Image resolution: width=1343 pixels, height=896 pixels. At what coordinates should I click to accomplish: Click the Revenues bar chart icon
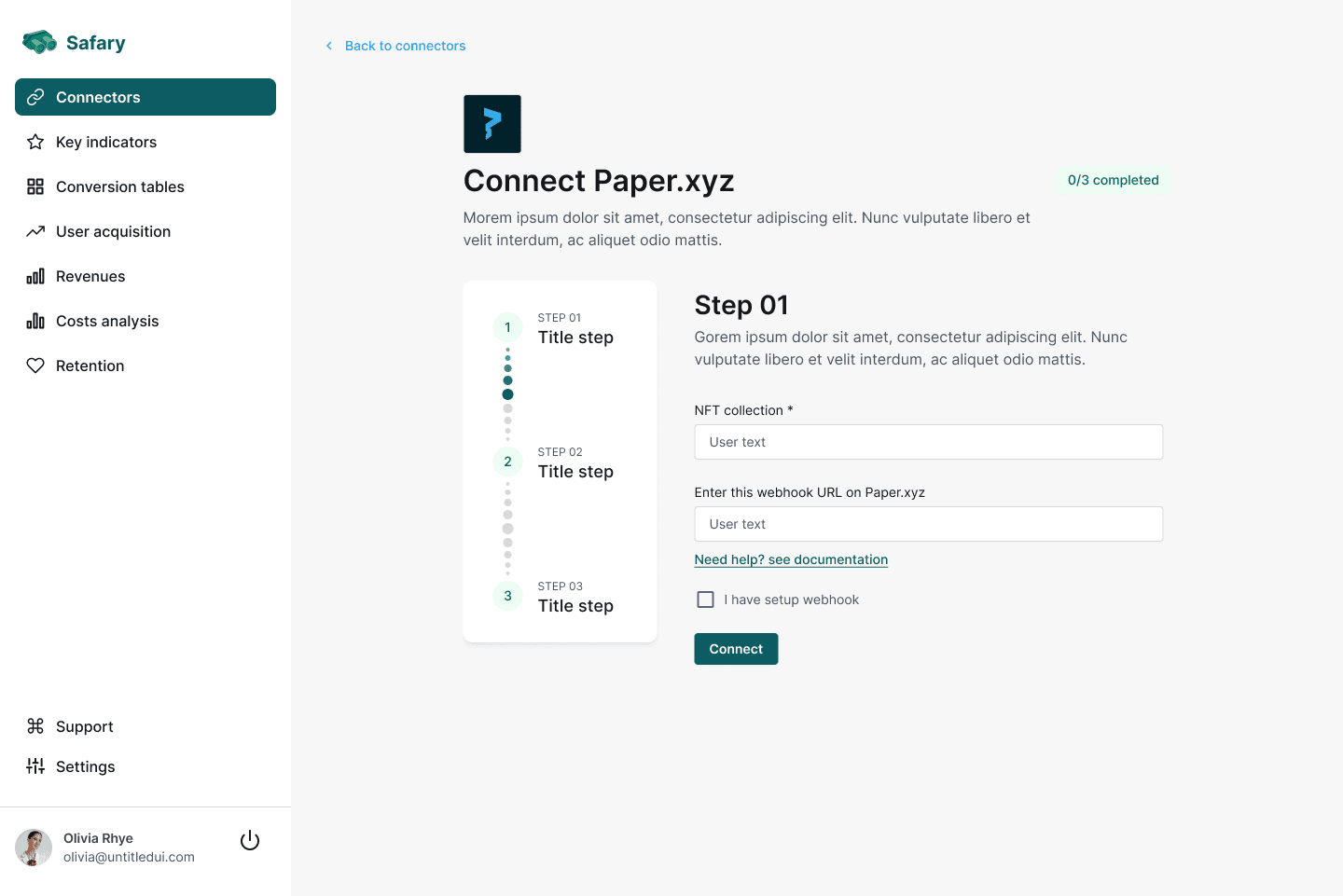(35, 276)
